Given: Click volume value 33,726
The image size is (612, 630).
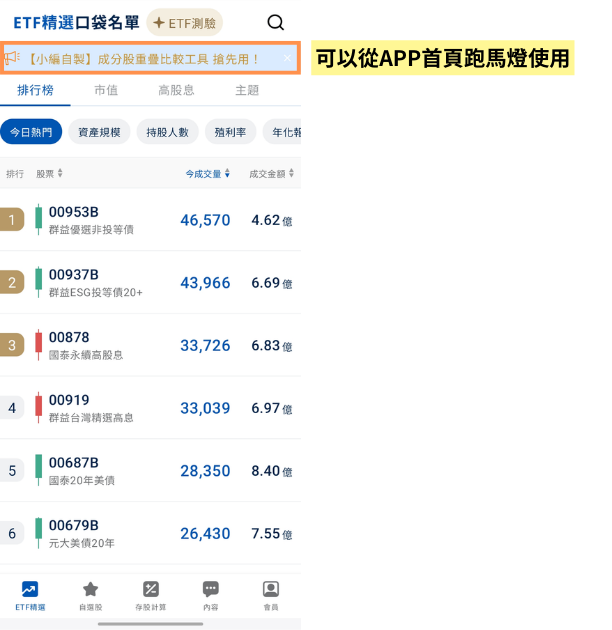Looking at the screenshot, I should [x=205, y=346].
